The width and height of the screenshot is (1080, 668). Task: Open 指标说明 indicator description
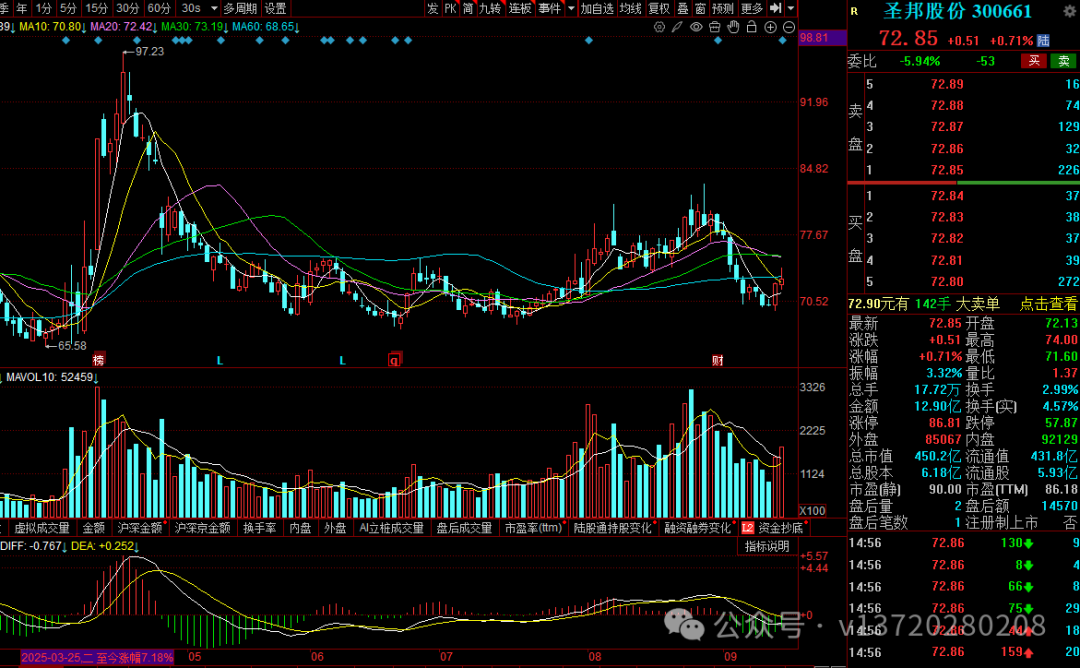767,547
